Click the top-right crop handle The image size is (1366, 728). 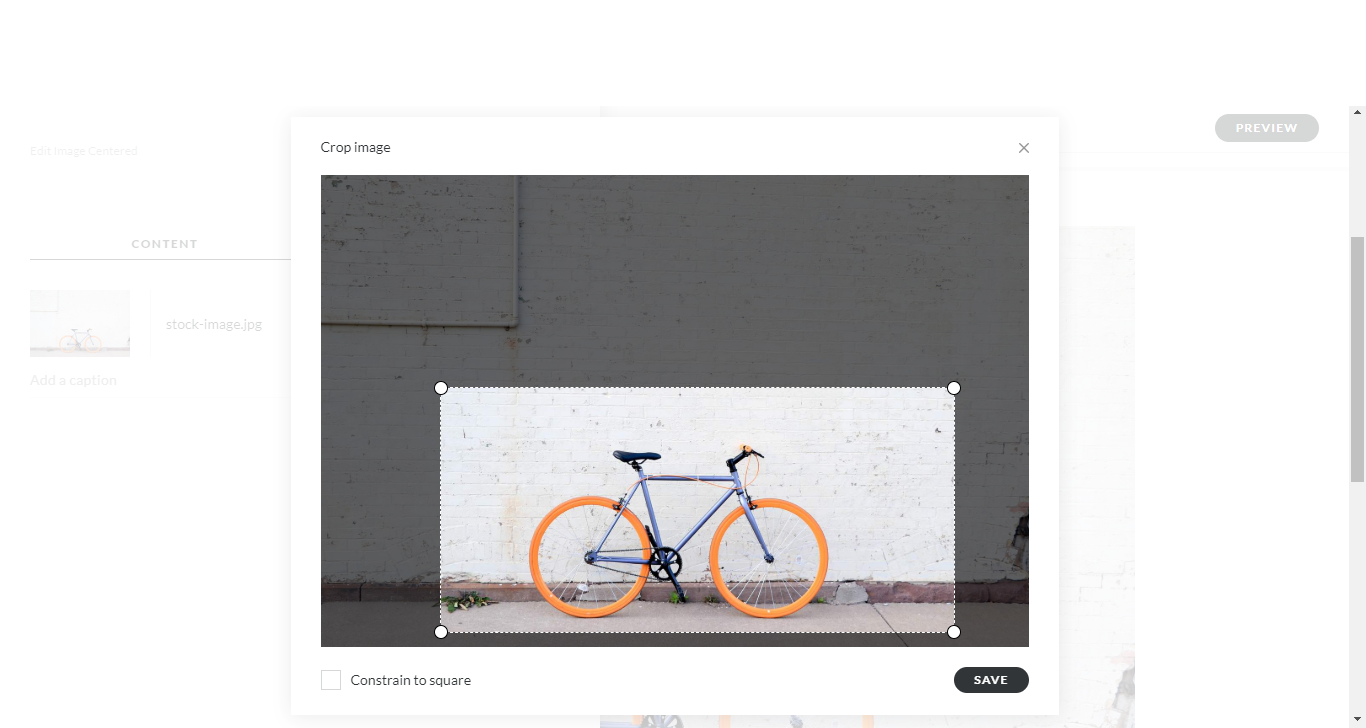954,388
